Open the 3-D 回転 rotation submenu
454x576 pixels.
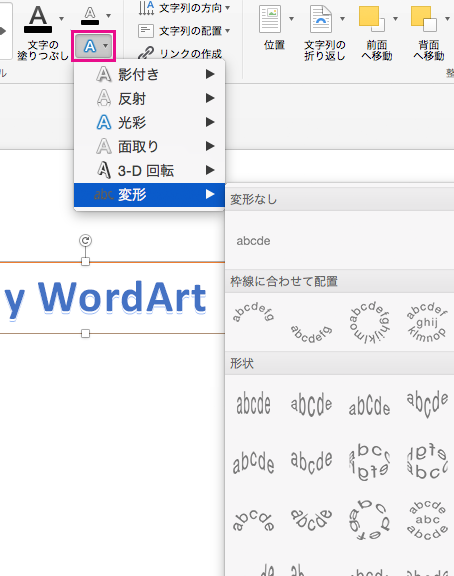tap(149, 170)
